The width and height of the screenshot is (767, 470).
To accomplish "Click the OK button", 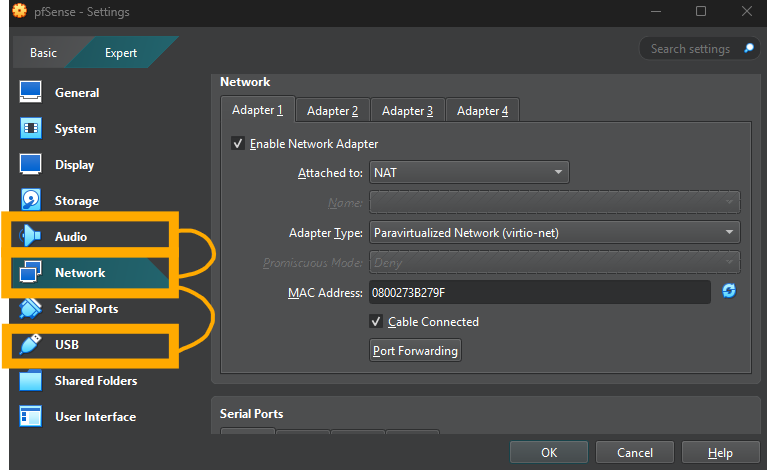I will point(549,452).
